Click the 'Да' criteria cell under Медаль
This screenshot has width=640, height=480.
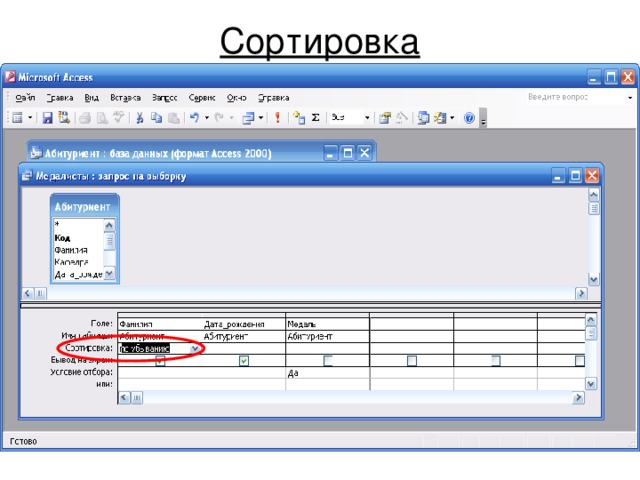click(328, 373)
